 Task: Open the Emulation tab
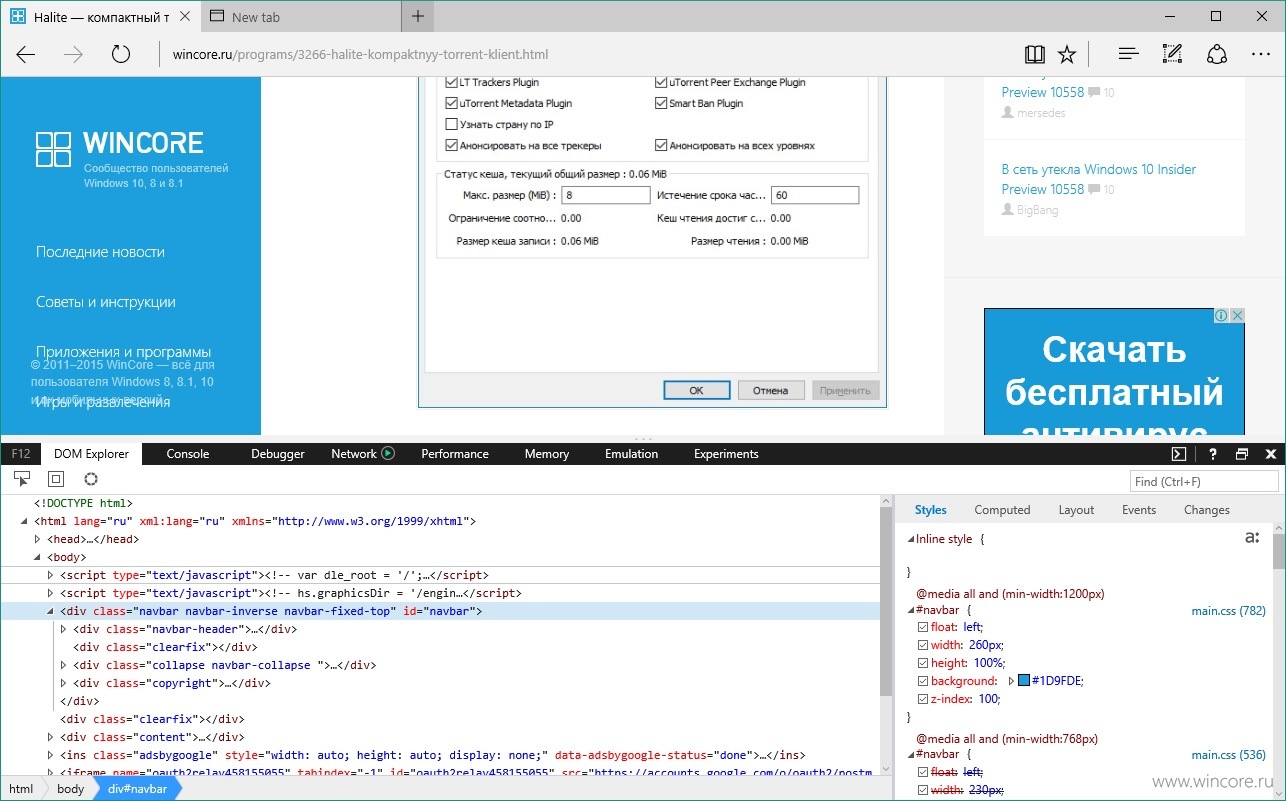point(632,454)
